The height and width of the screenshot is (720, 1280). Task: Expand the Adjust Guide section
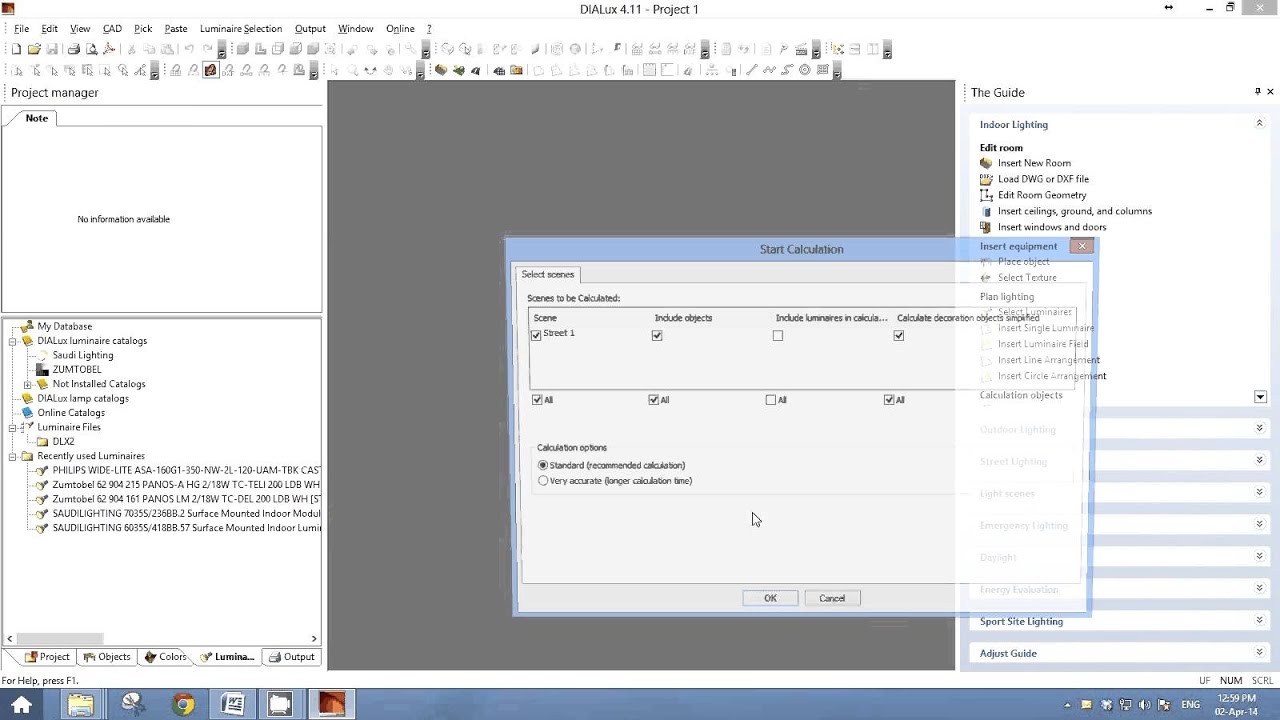1259,653
